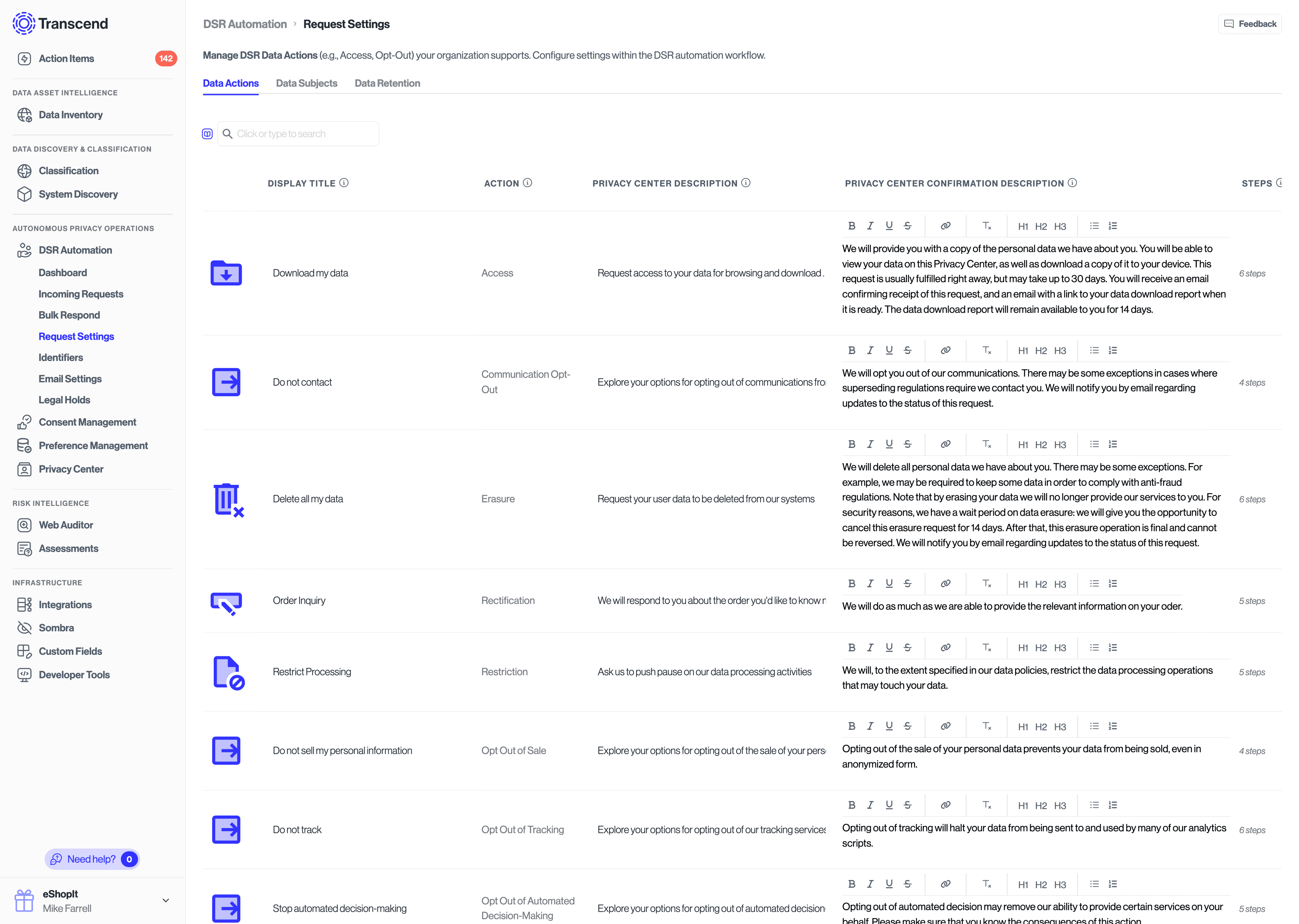Viewport: 1299px width, 924px height.
Task: Insert a hyperlink in Download my data editor
Action: (945, 225)
